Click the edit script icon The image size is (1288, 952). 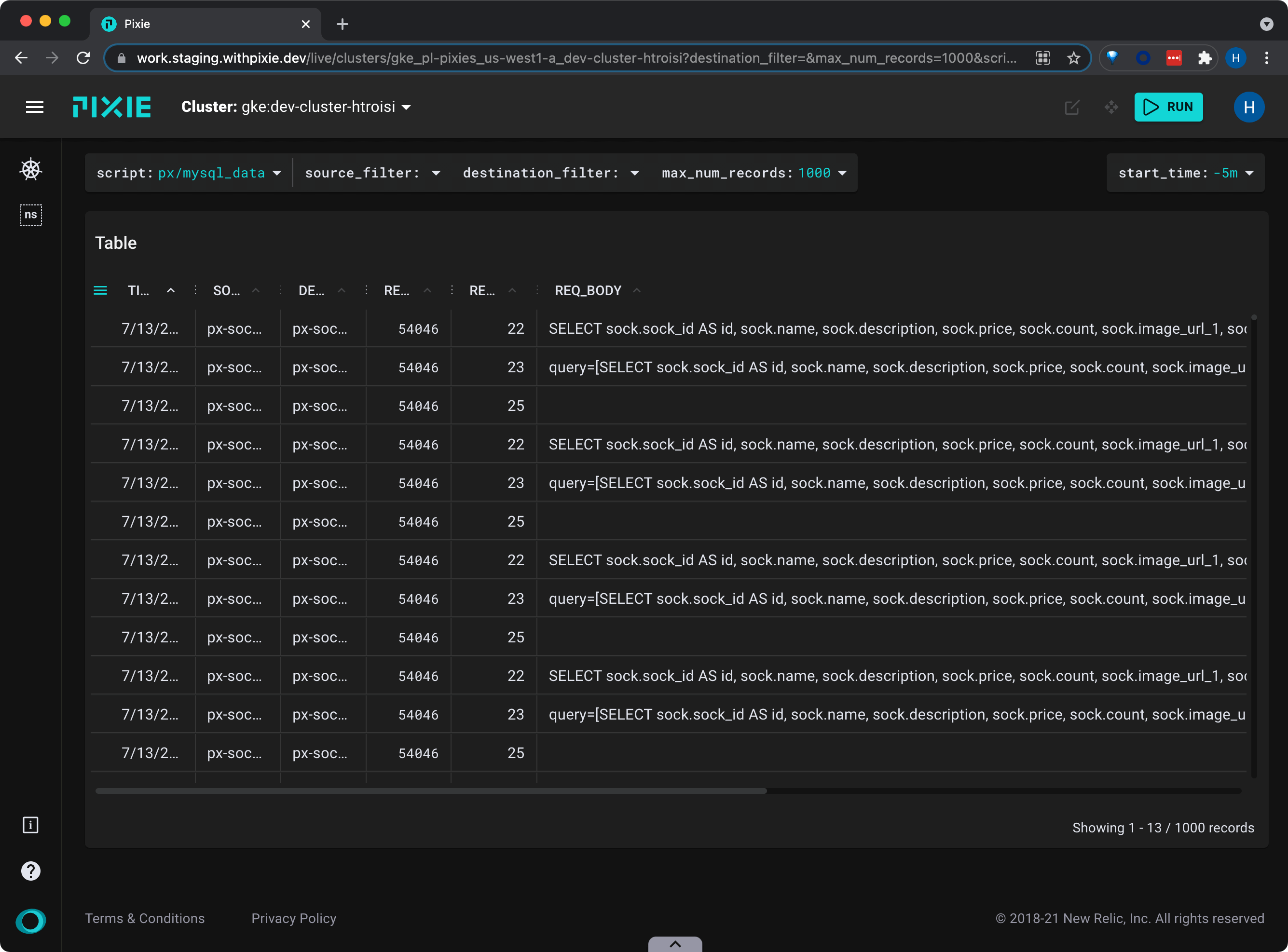click(1072, 107)
